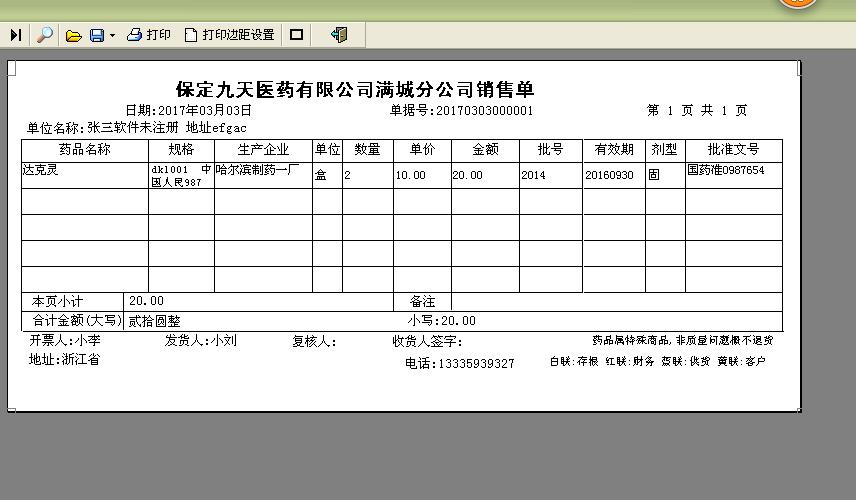856x500 pixels.
Task: Click the 规格 column header
Action: [181, 150]
